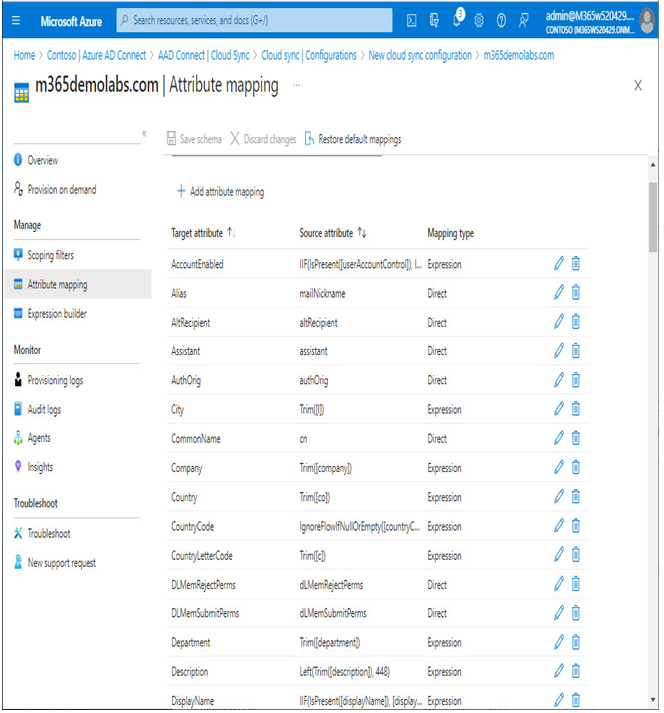
Task: Click the Trim([company]) source expression
Action: (325, 468)
